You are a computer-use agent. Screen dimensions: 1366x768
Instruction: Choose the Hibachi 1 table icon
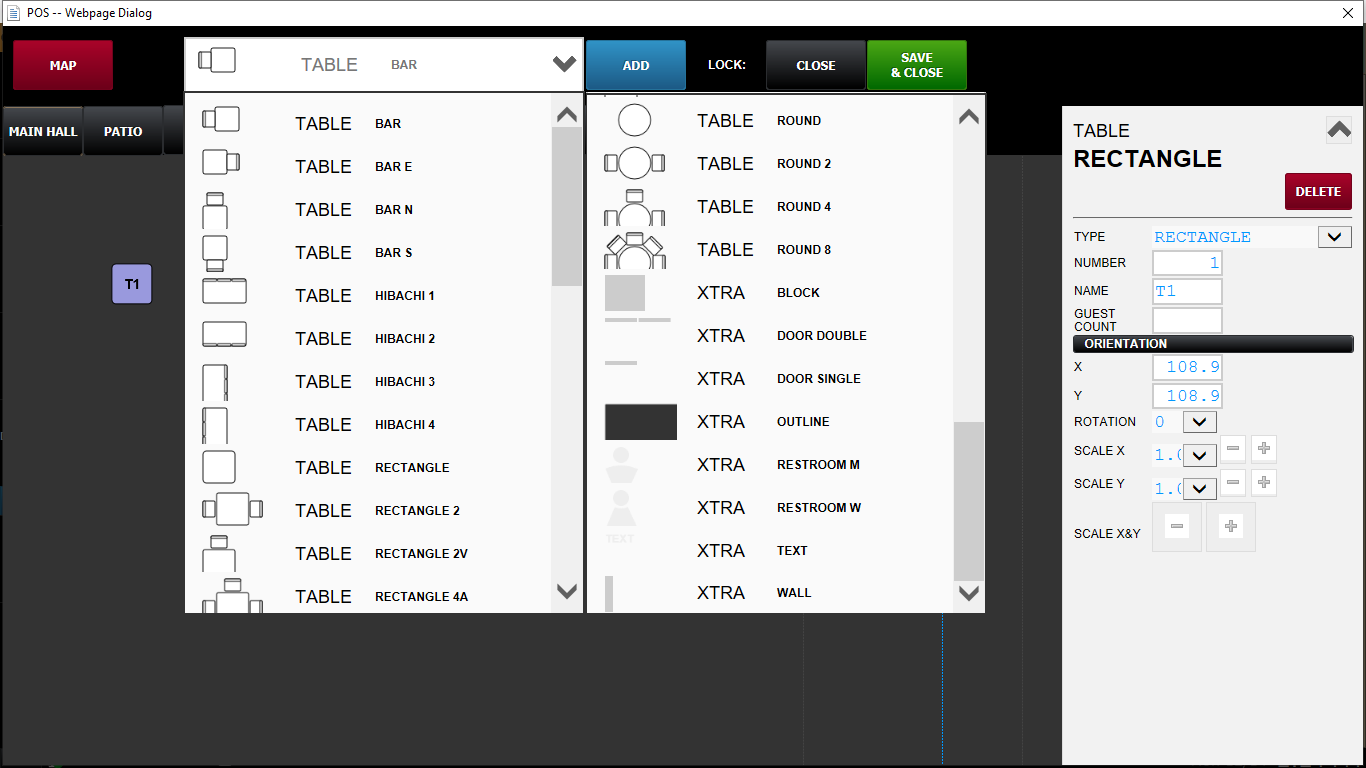coord(224,292)
